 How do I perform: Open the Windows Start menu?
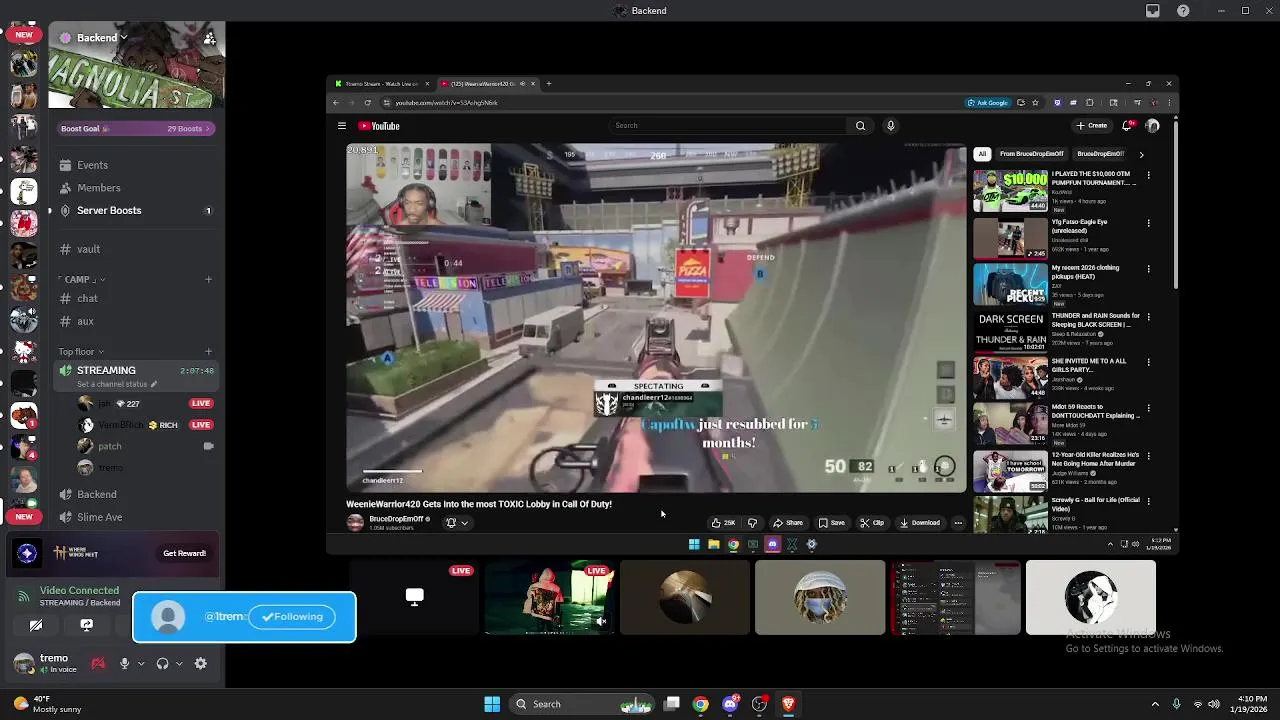(492, 704)
